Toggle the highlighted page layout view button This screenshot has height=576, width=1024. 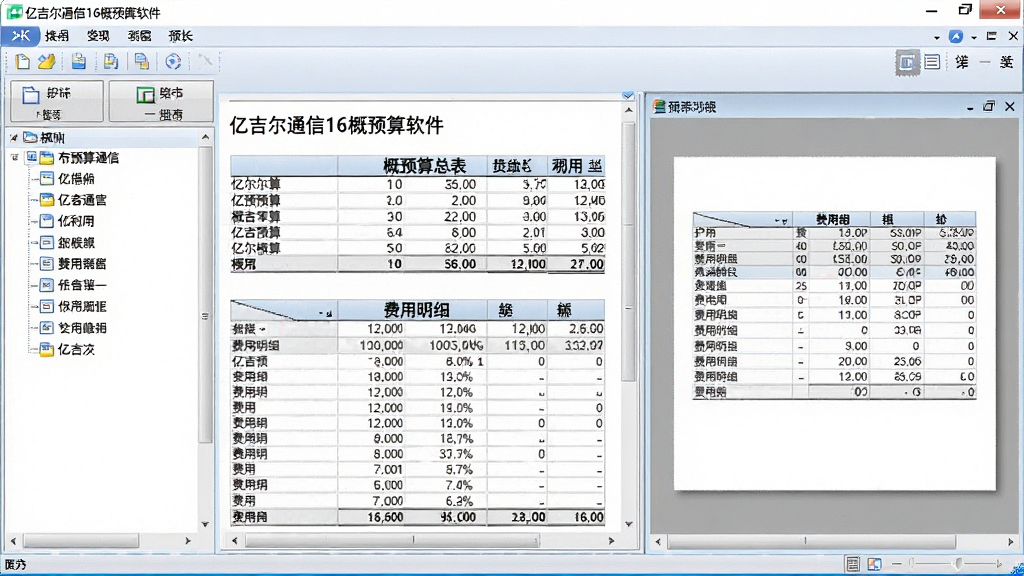[x=907, y=62]
